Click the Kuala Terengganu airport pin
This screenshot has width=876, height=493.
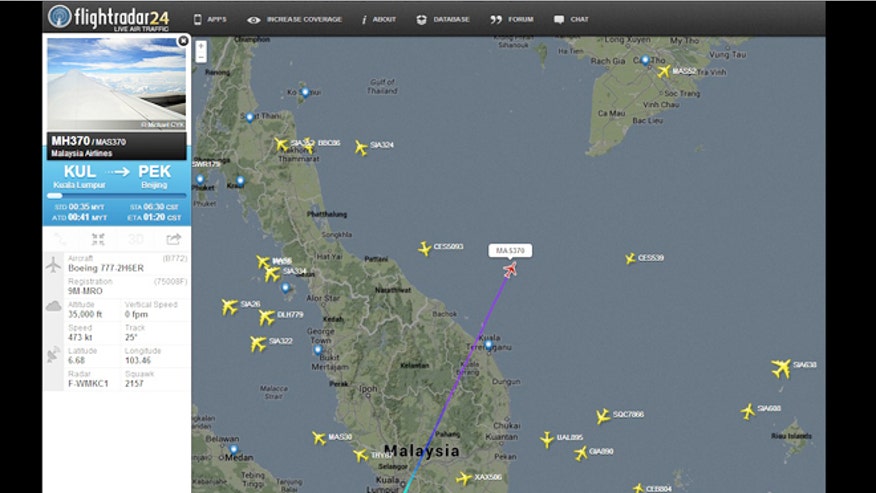point(489,345)
